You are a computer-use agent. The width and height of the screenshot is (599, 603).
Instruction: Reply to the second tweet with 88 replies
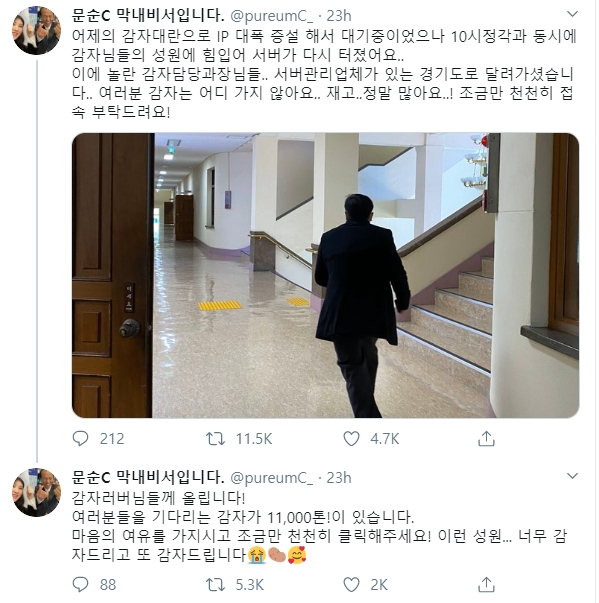pos(80,585)
